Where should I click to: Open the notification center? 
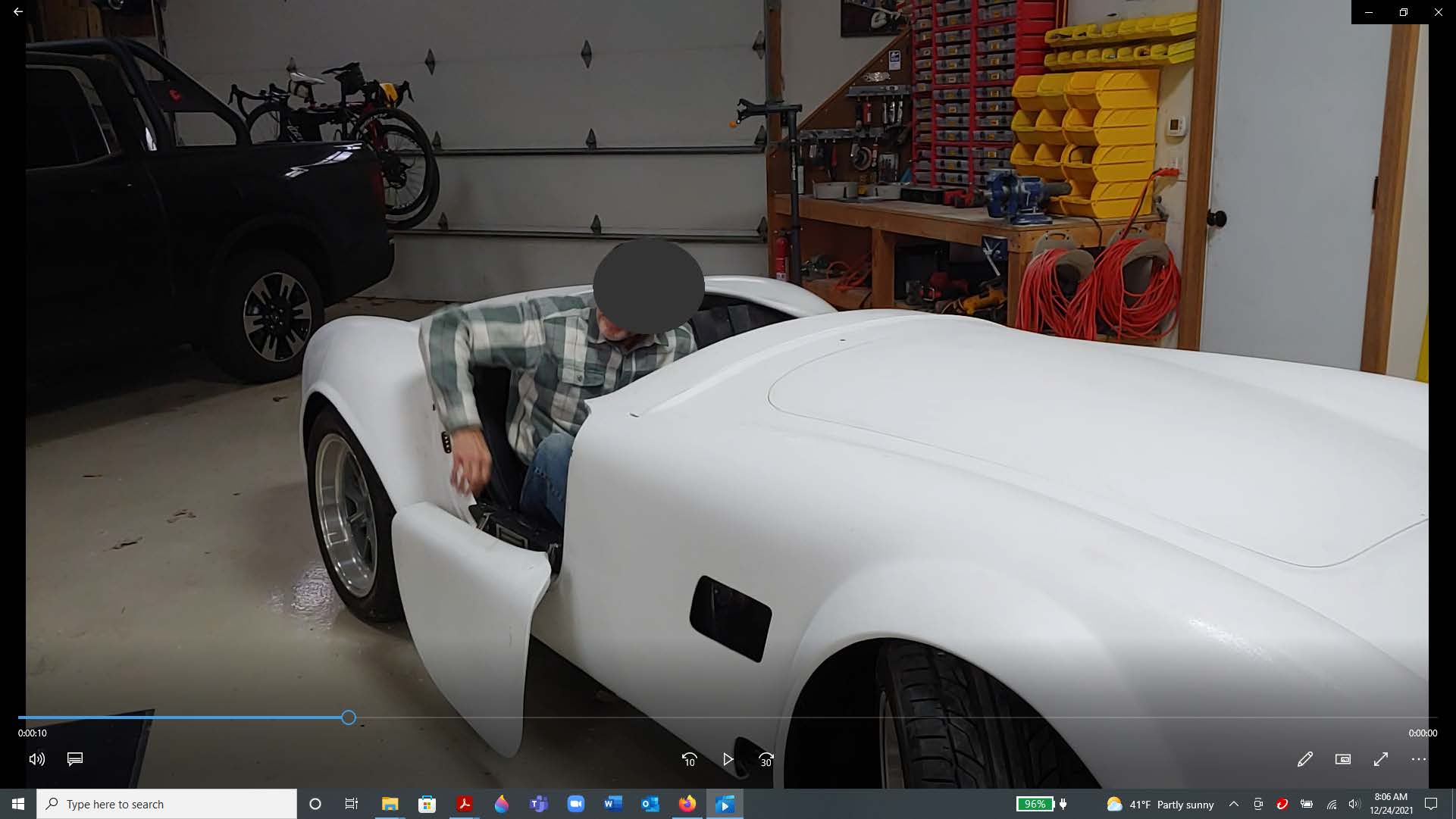pyautogui.click(x=1431, y=804)
